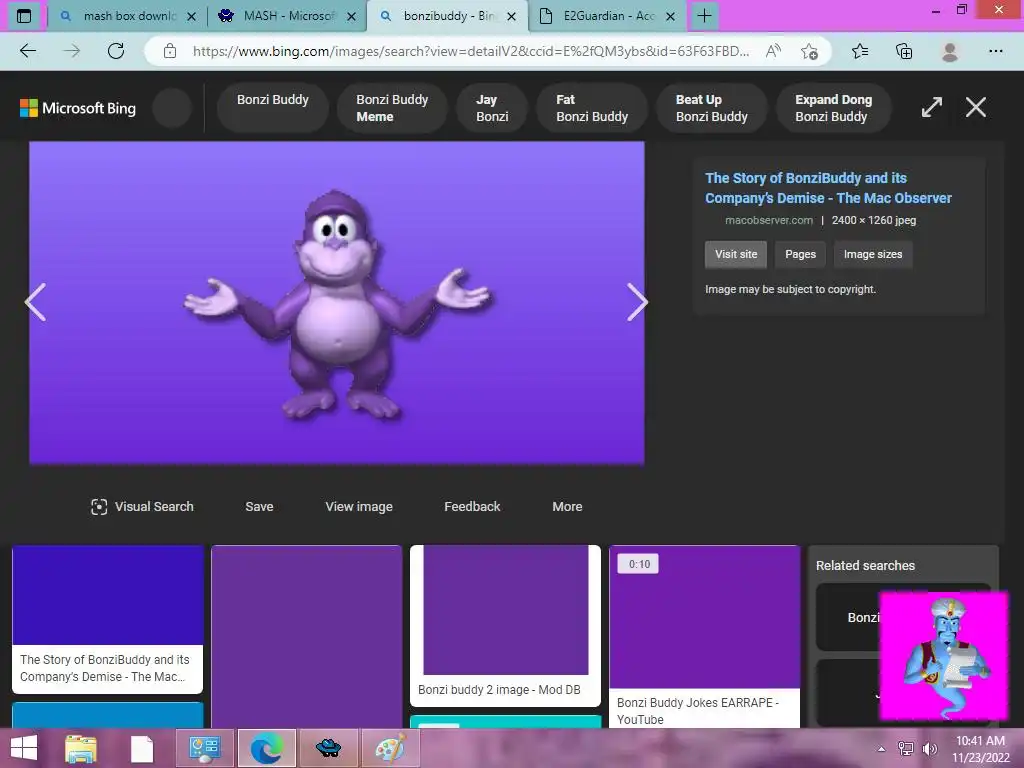This screenshot has width=1024, height=768.
Task: Close the MASH - Microsoft tab
Action: coord(351,17)
